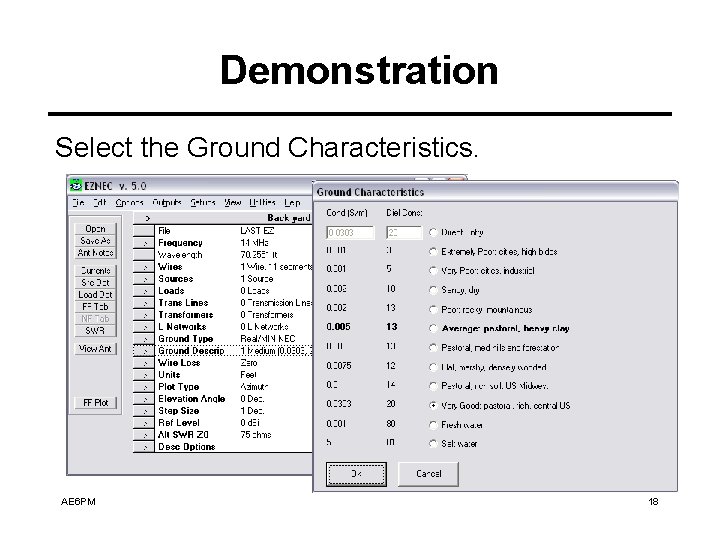Select Very Good: pastoral, rich, central US
The height and width of the screenshot is (540, 720).
(433, 405)
